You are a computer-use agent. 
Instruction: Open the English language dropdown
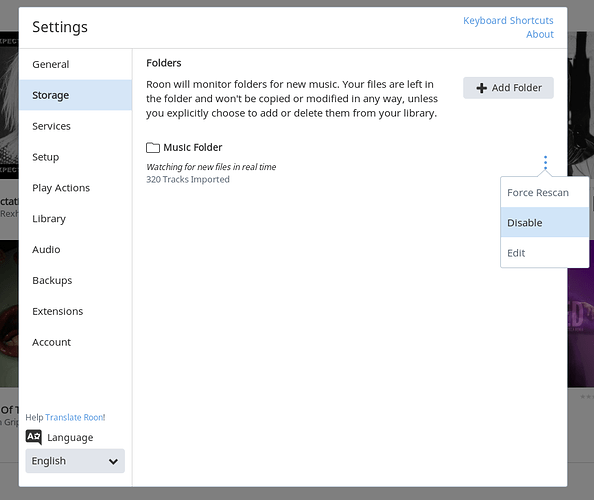coord(75,461)
